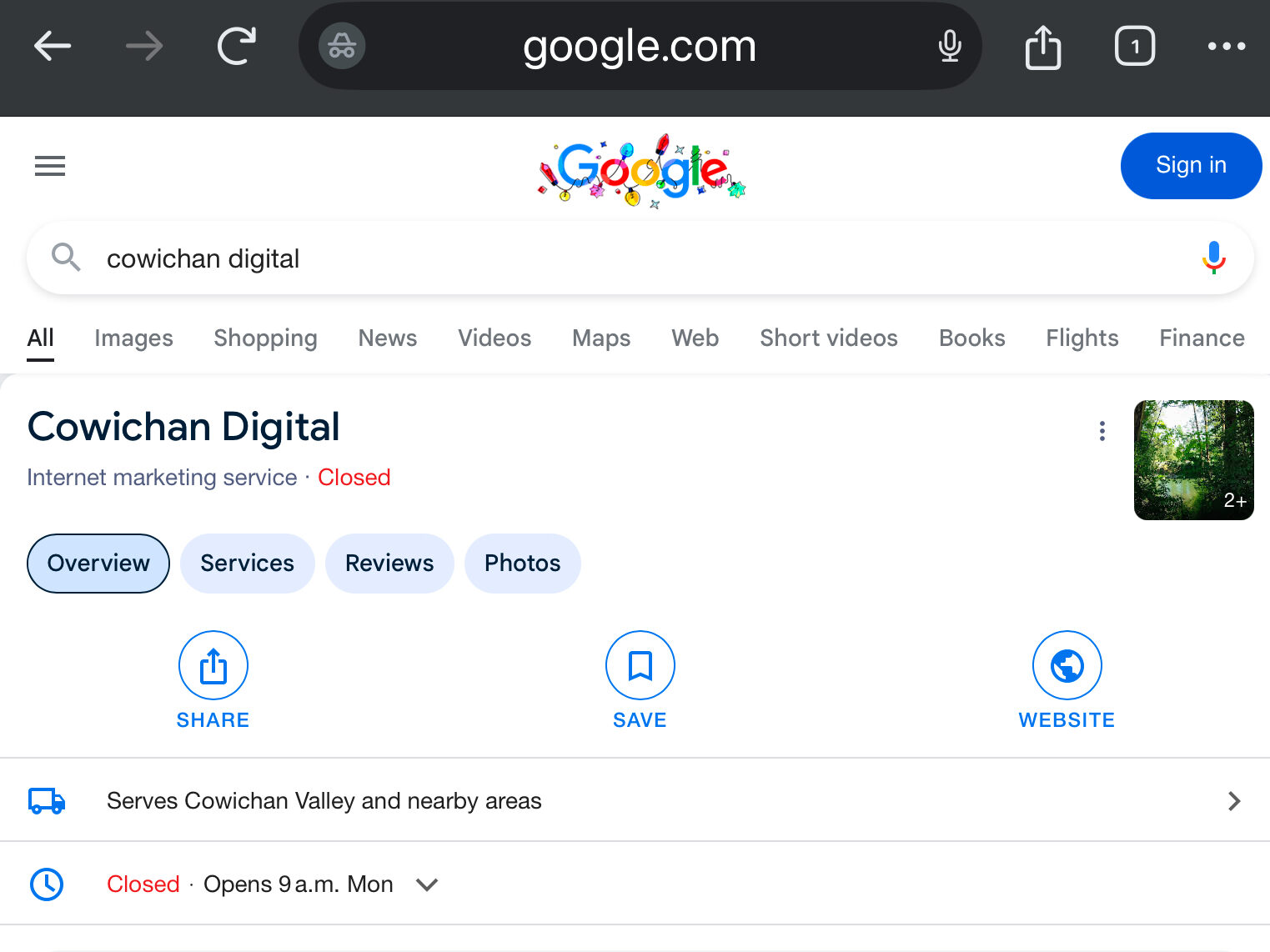Tap the Cowichan Digital business title

183,428
